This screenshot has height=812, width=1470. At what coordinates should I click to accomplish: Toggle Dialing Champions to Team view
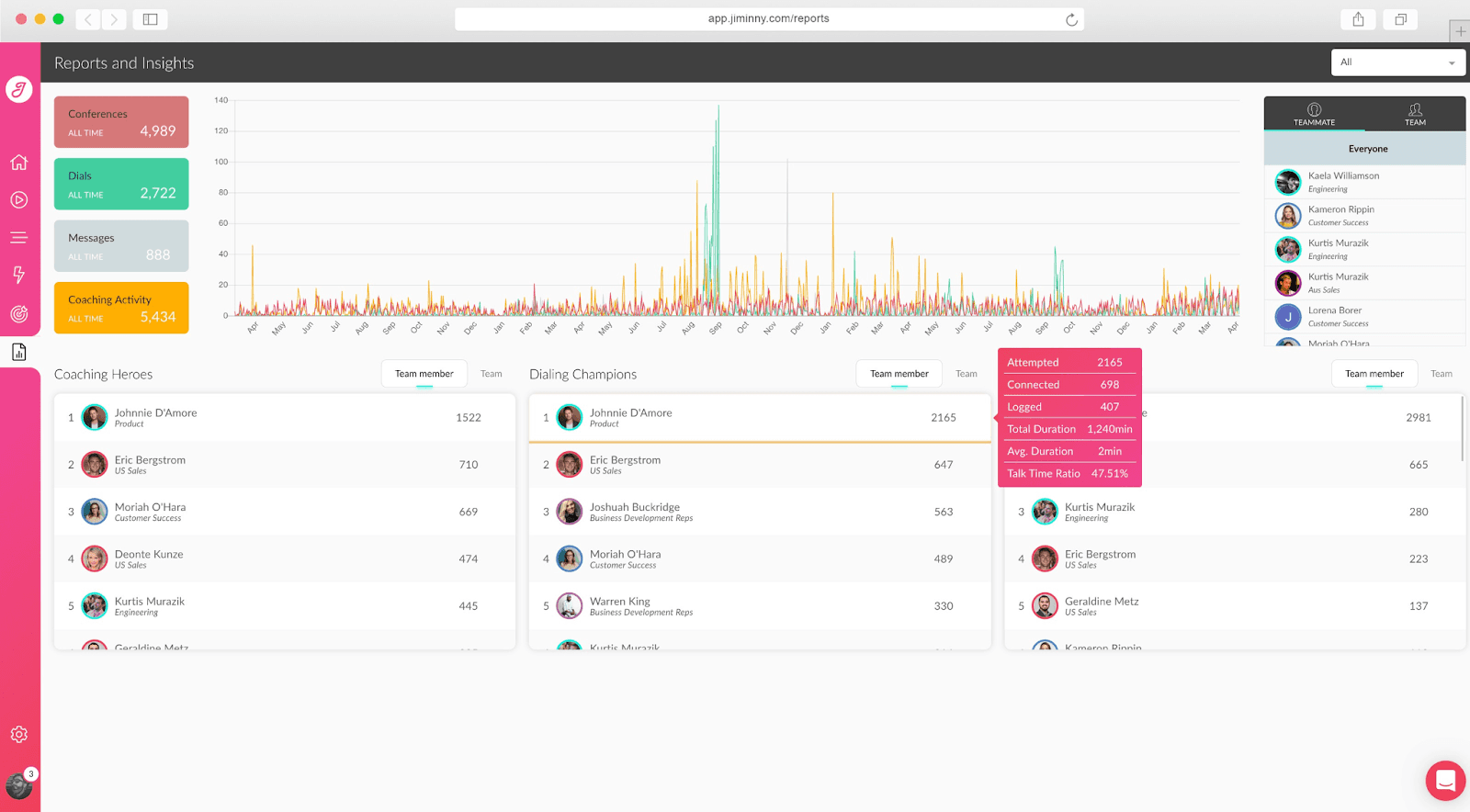coord(967,374)
